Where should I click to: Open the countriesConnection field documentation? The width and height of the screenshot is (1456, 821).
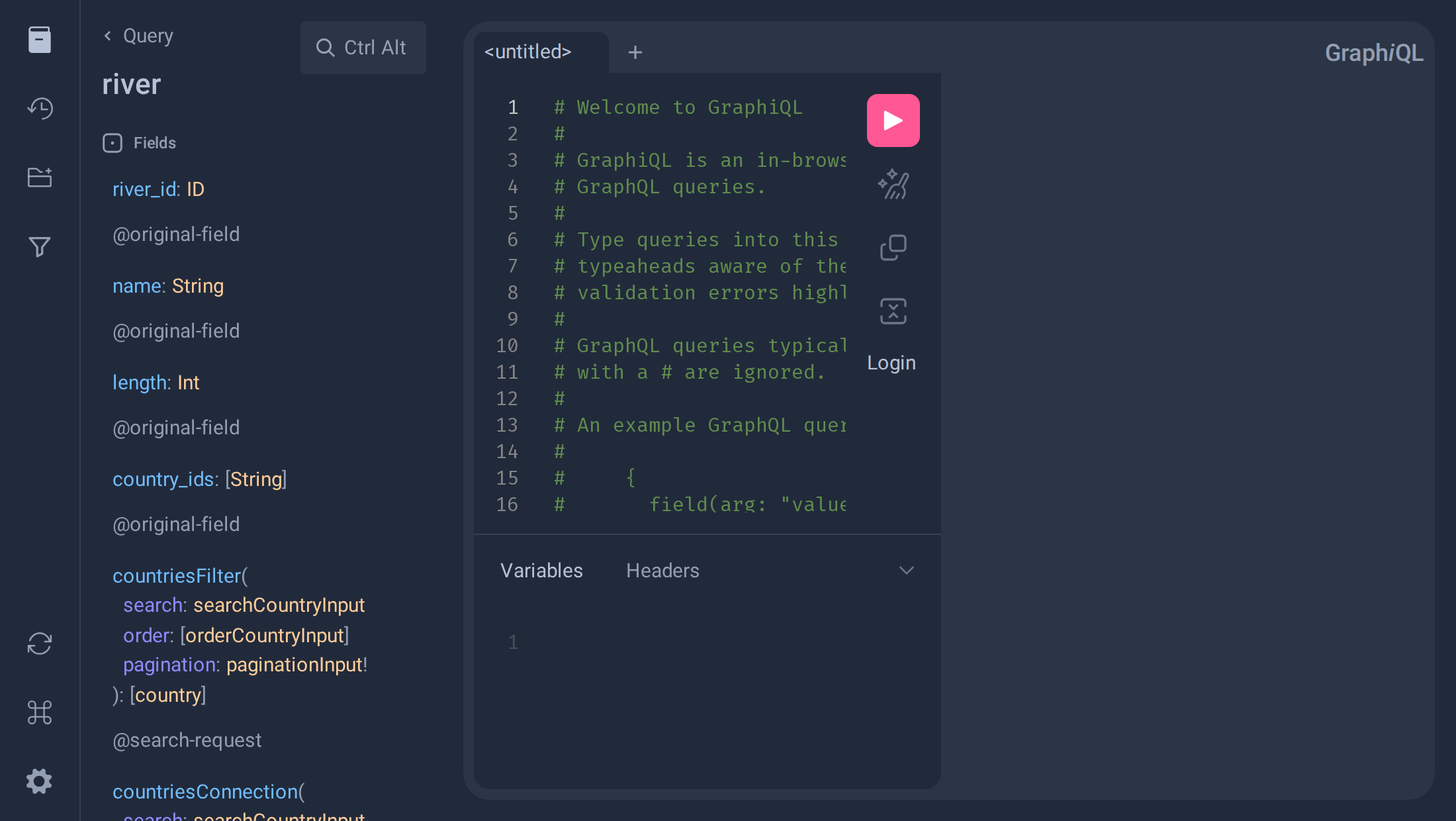click(x=205, y=792)
